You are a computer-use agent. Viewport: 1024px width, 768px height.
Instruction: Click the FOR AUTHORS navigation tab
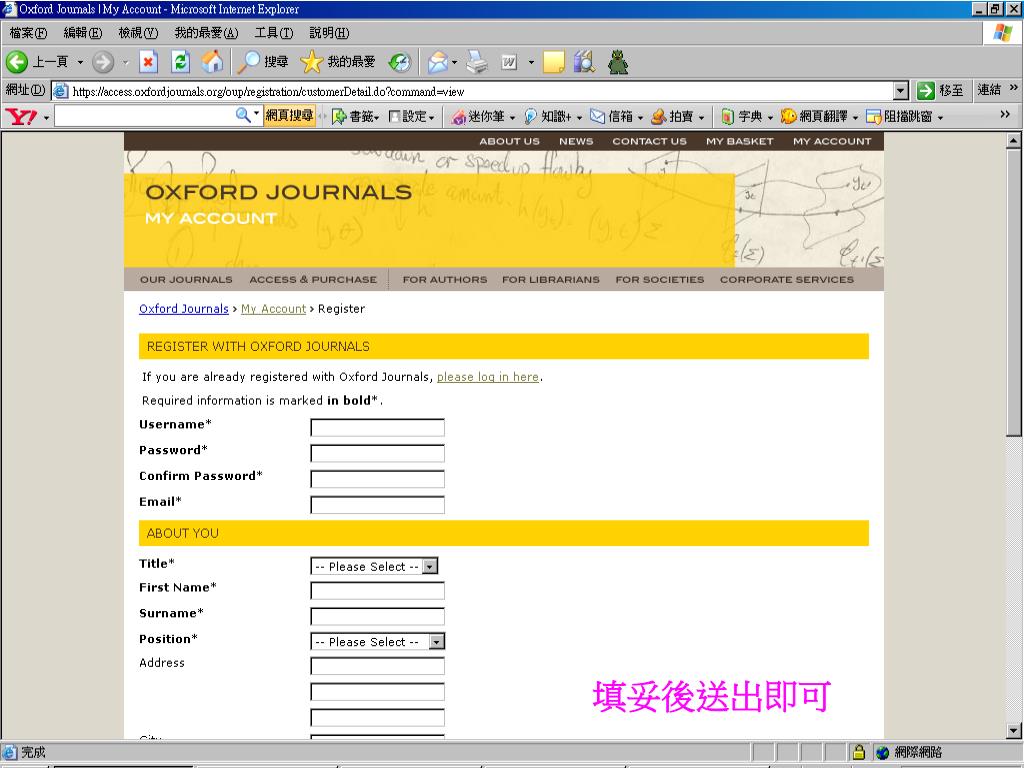coord(445,280)
